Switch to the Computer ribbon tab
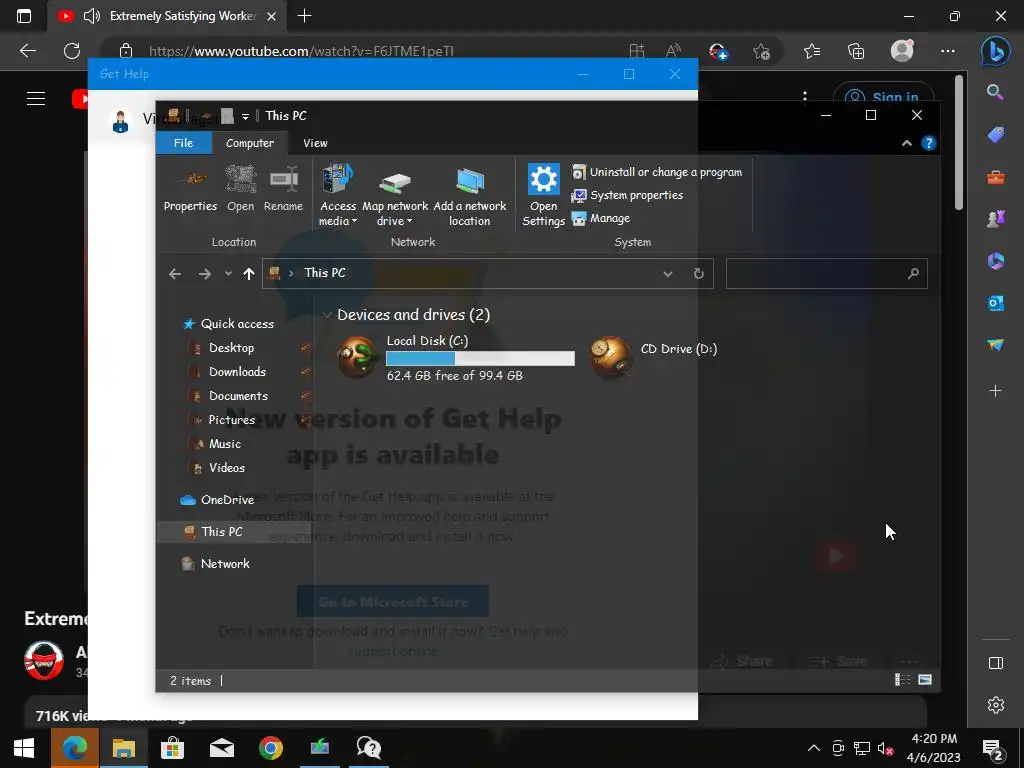This screenshot has height=768, width=1024. [249, 143]
